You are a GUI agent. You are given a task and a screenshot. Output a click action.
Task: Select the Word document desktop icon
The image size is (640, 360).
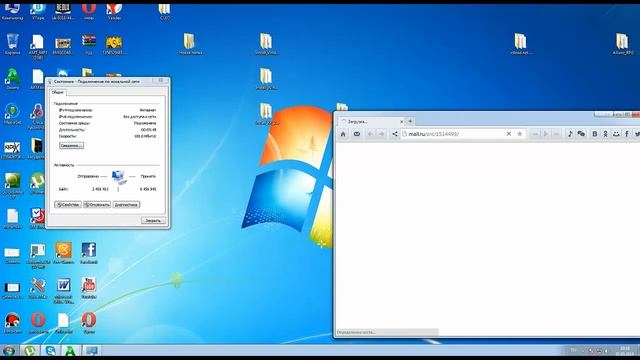point(63,291)
